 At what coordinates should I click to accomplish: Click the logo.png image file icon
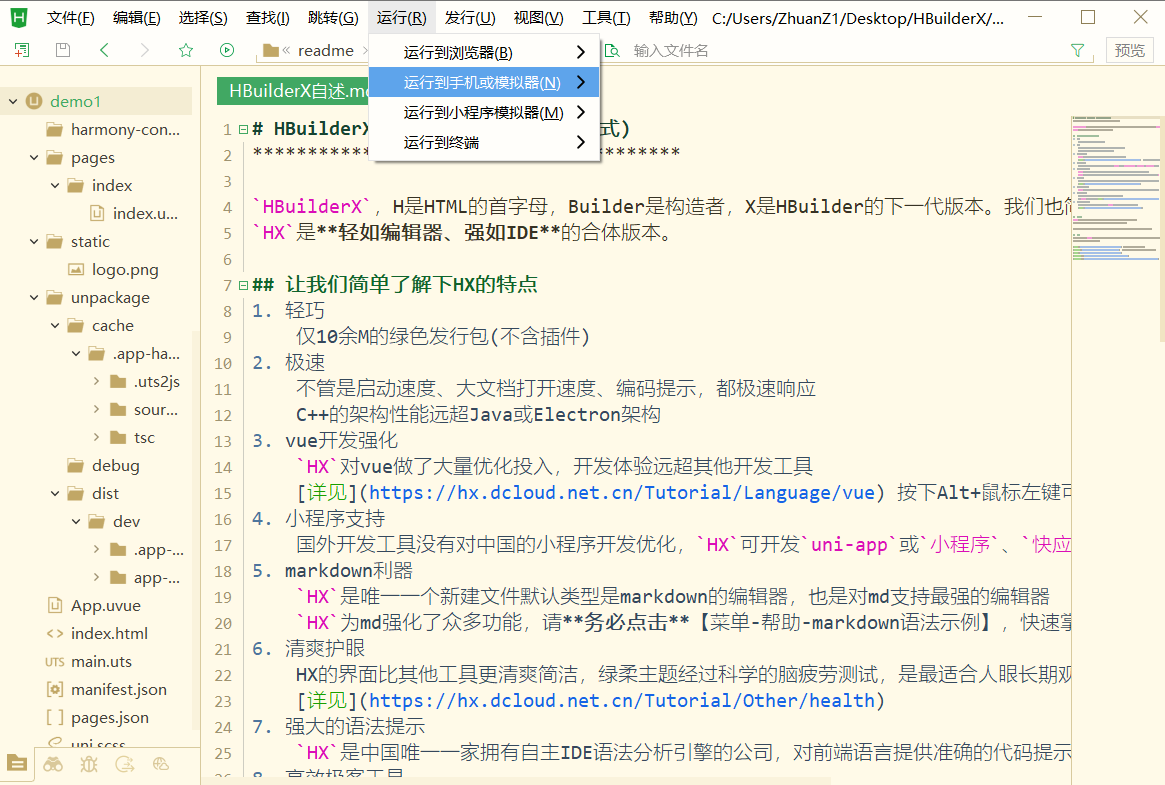coord(76,270)
